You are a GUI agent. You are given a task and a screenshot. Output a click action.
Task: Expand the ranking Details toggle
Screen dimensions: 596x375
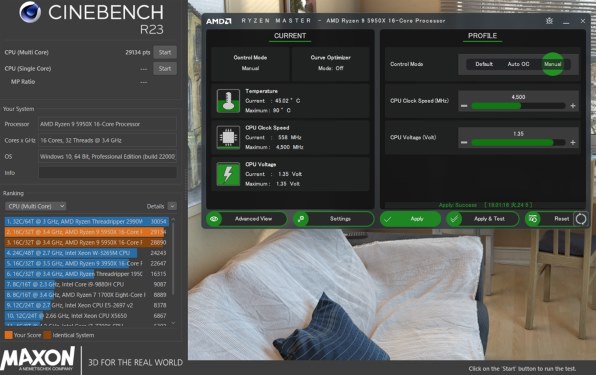172,206
